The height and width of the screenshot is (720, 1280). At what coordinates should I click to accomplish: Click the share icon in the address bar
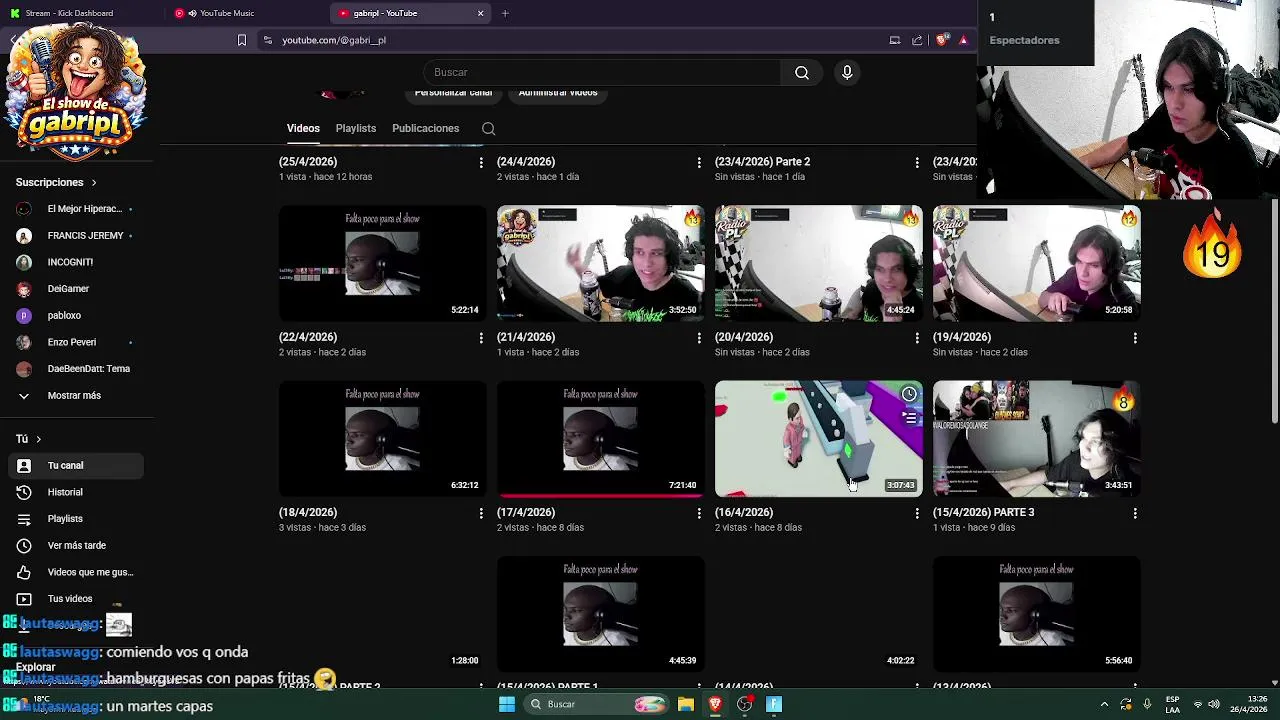[917, 40]
